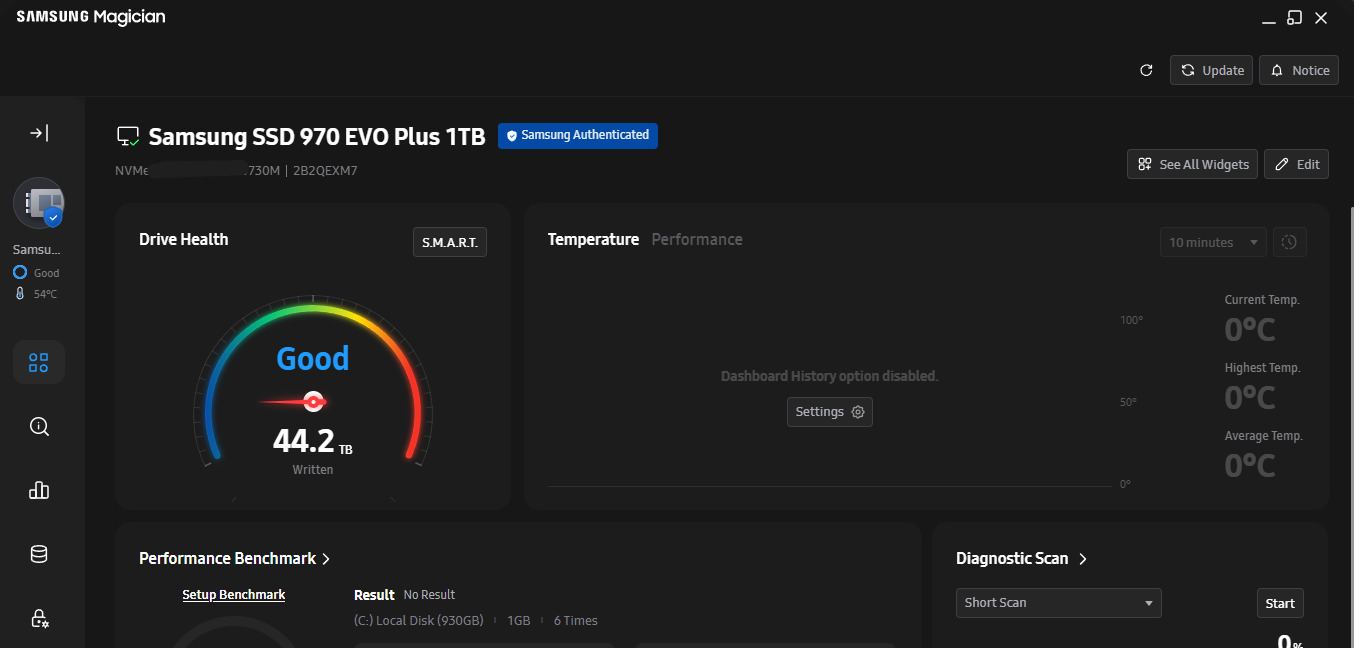
Task: Select the Samsung drive thumbnail in sidebar
Action: tap(39, 203)
